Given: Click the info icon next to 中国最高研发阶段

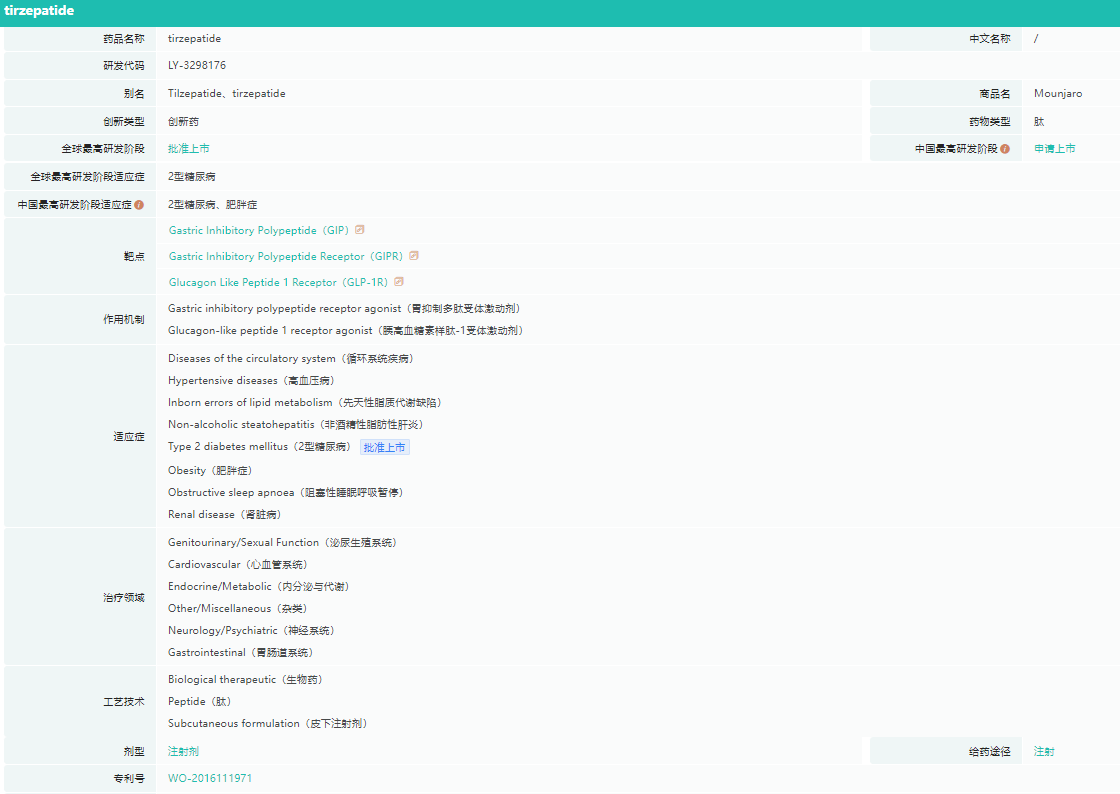Looking at the screenshot, I should 1005,149.
